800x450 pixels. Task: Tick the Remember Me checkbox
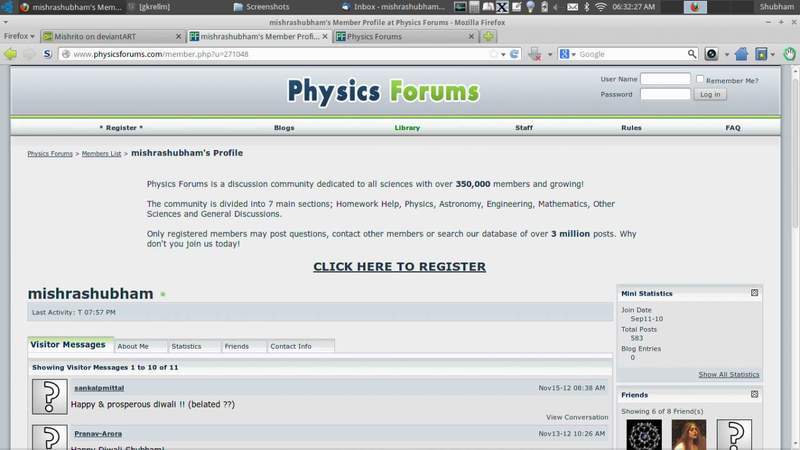(699, 79)
